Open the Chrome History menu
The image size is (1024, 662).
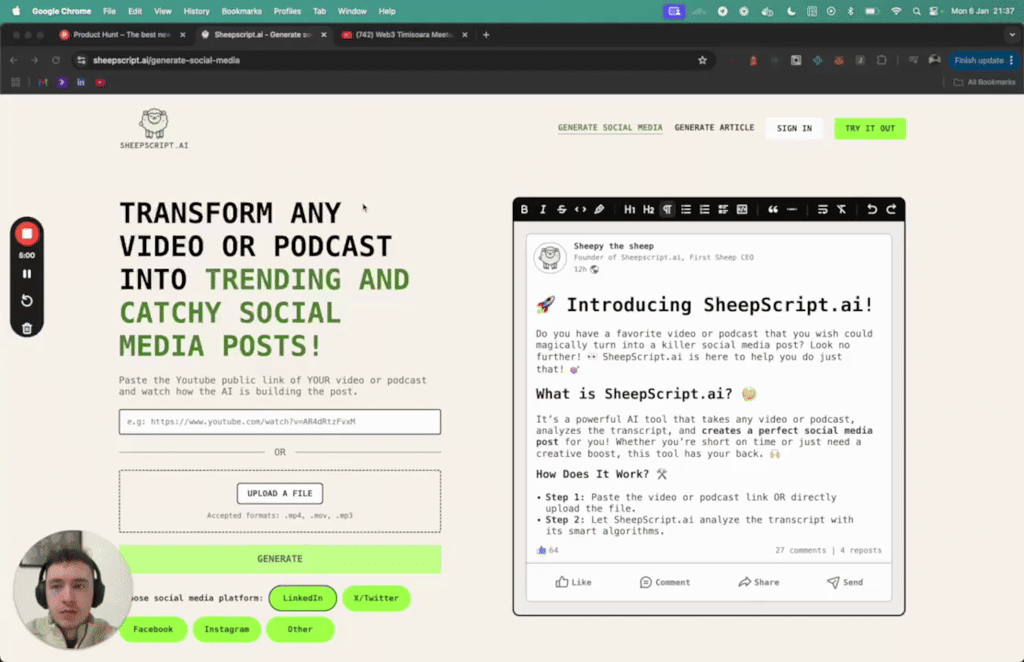[x=196, y=11]
